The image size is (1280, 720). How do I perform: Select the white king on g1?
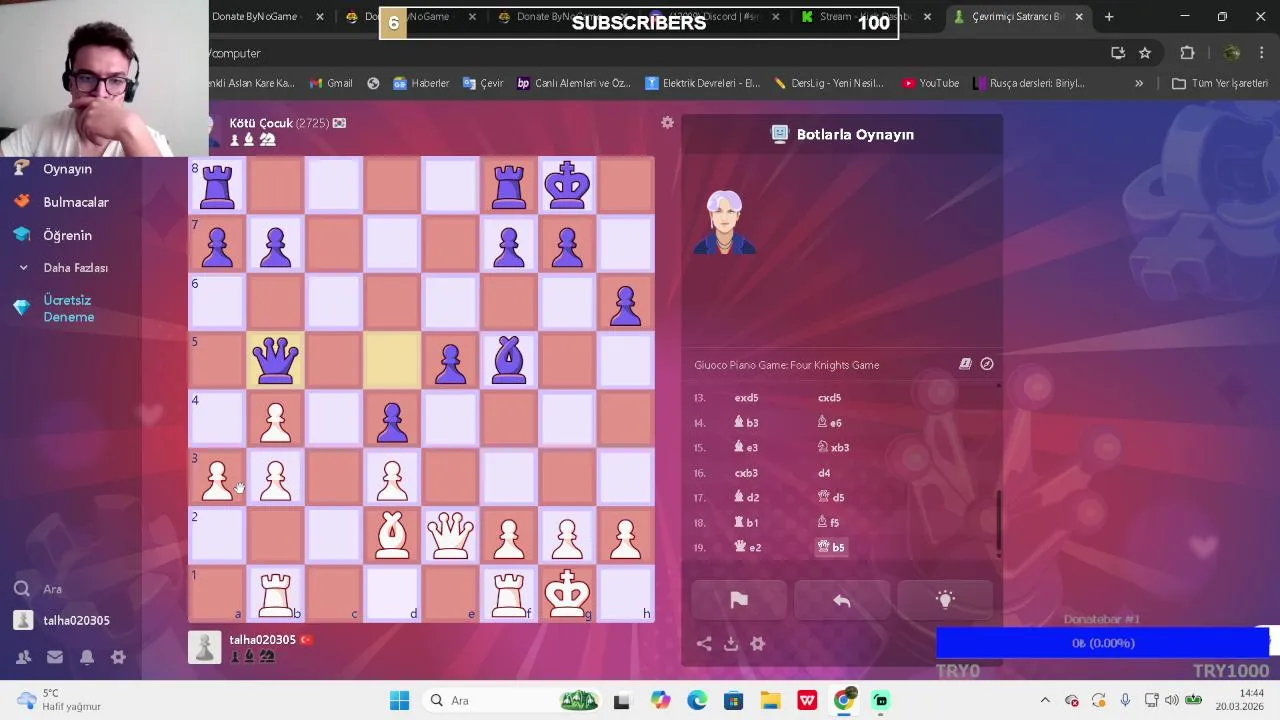coord(567,593)
